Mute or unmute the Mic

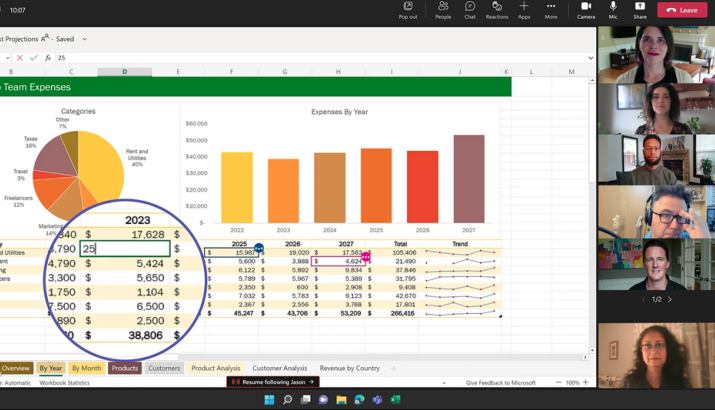613,10
